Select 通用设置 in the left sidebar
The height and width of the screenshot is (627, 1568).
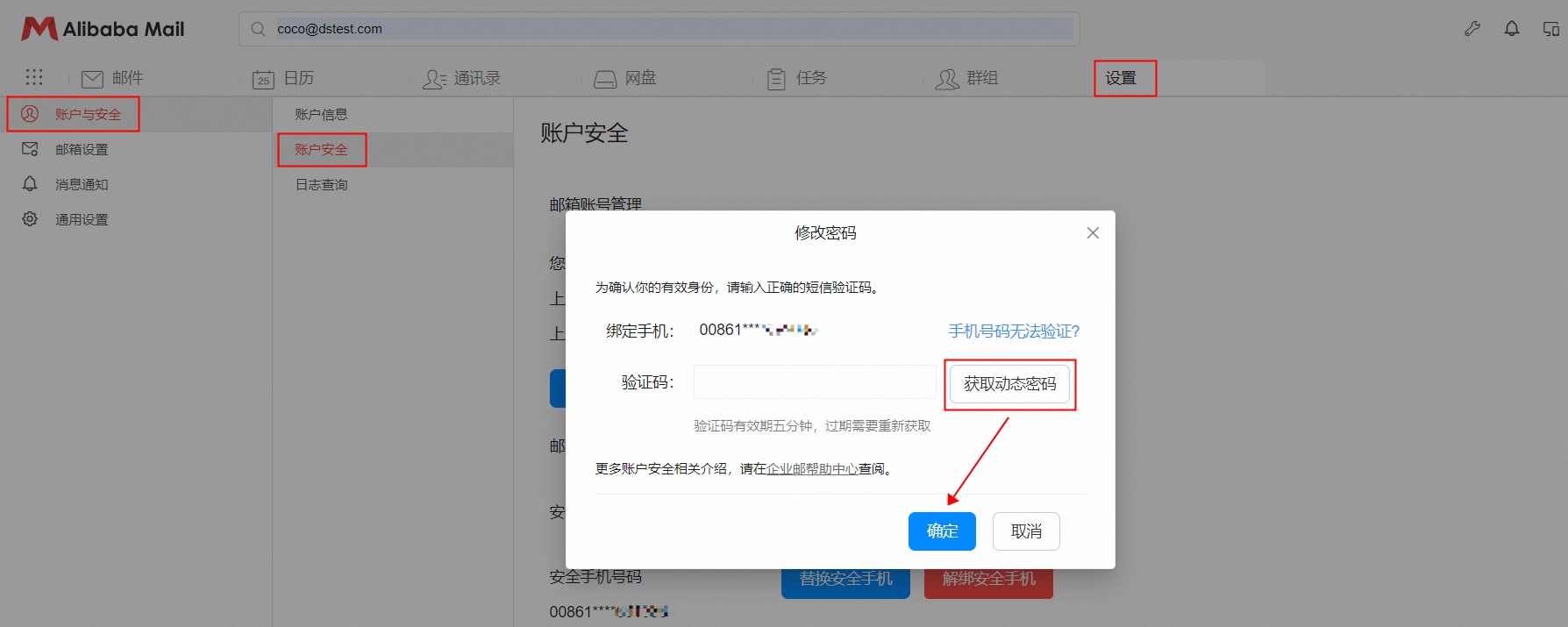(82, 219)
